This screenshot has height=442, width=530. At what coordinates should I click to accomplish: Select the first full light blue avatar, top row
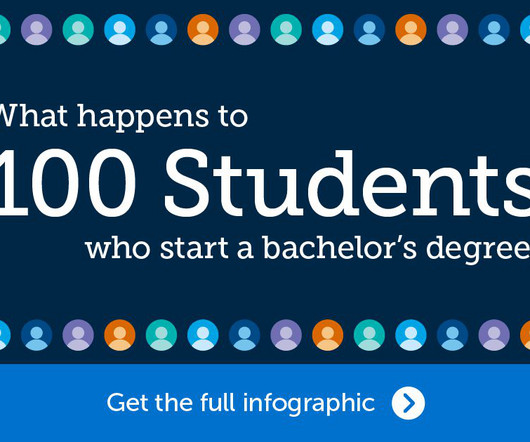click(120, 29)
